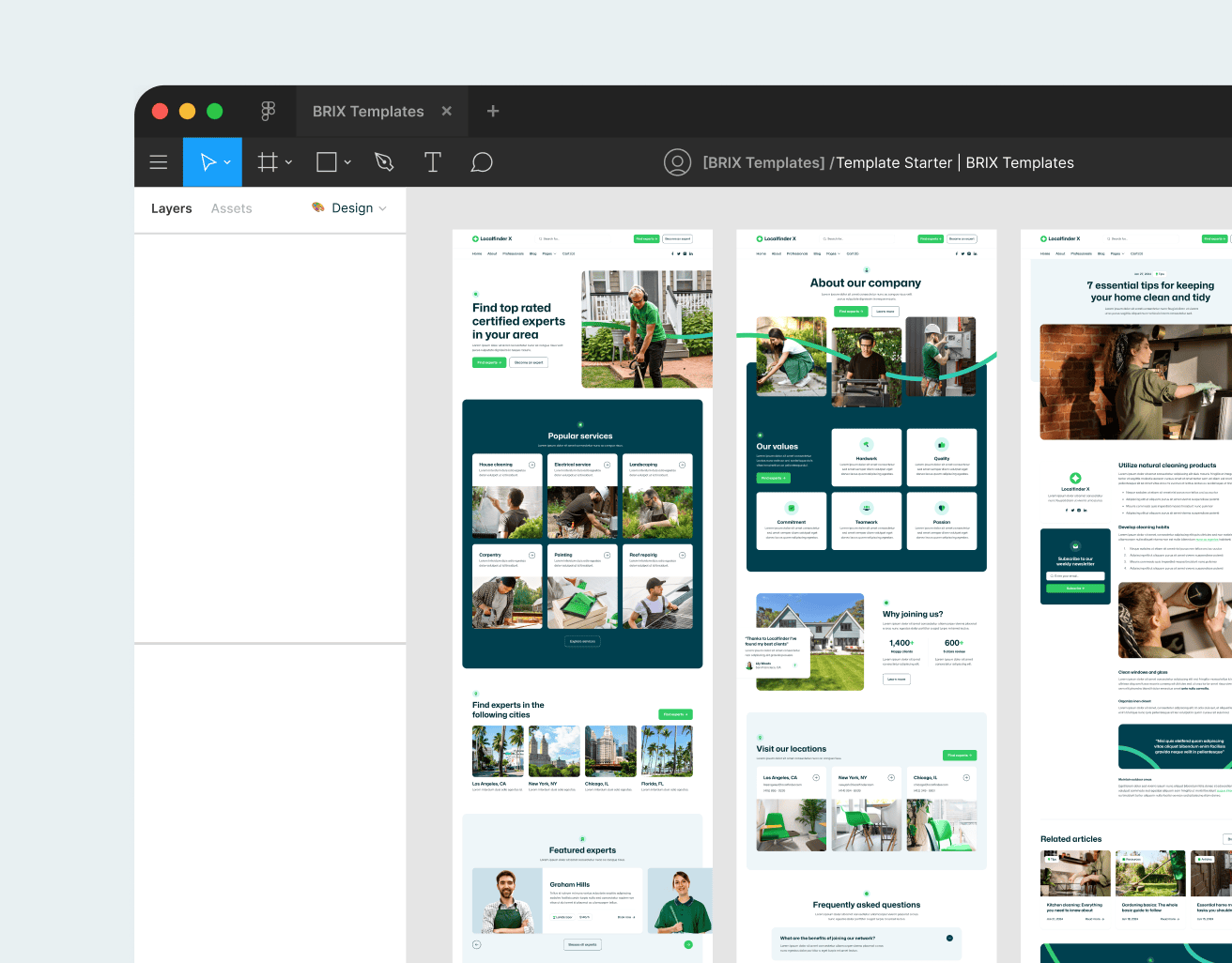This screenshot has width=1232, height=963.
Task: Click Find experts button in Visit our locations
Action: click(960, 756)
